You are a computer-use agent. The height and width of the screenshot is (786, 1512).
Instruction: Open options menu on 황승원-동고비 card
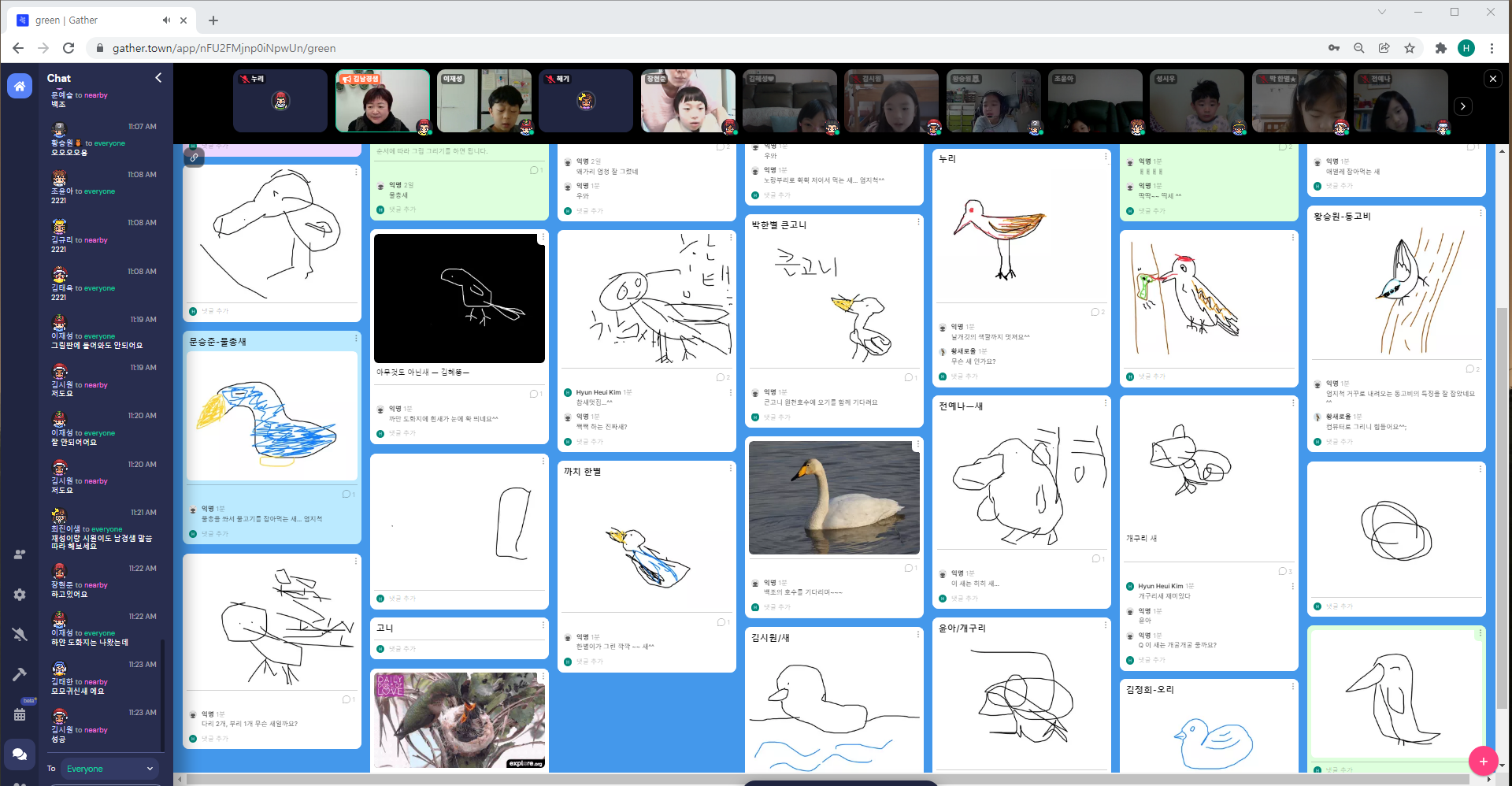point(1480,214)
